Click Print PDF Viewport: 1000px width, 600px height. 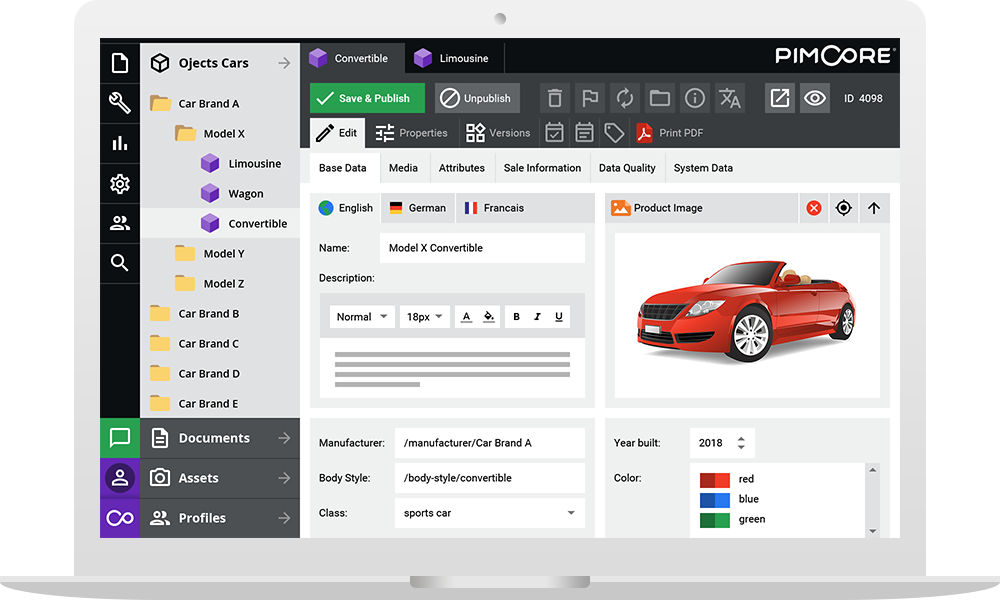670,133
